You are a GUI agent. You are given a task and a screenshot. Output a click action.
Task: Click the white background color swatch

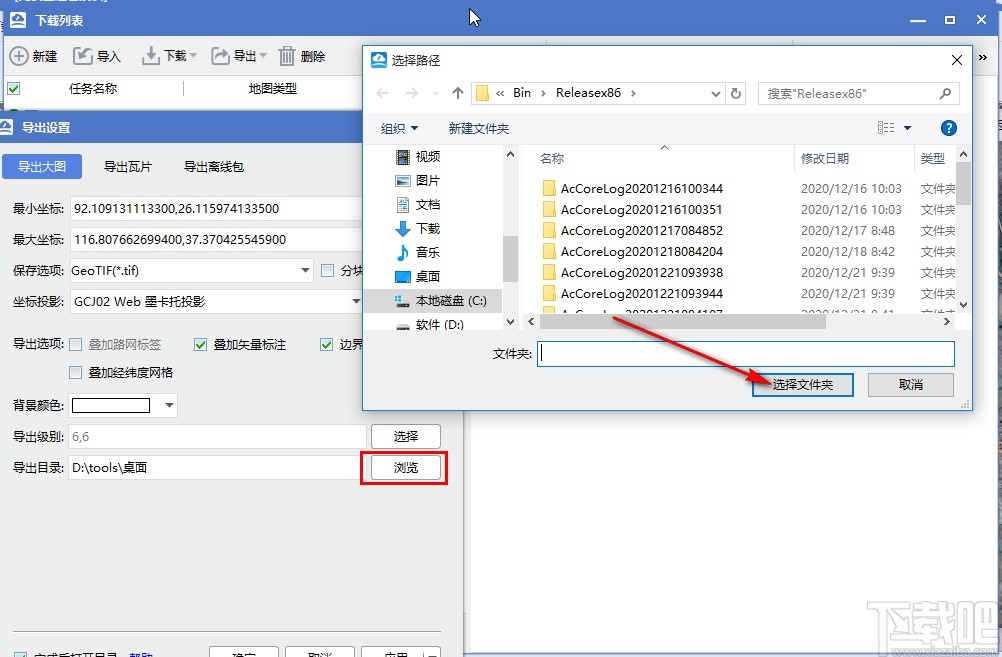point(111,405)
